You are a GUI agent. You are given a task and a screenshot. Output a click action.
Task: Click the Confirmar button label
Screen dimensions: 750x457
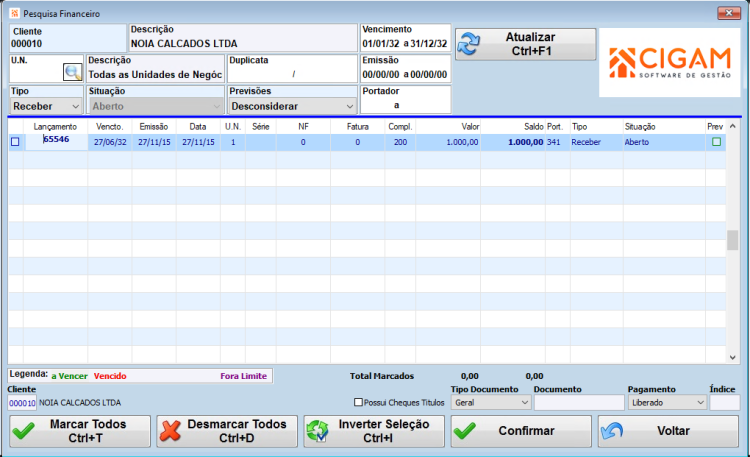point(526,431)
